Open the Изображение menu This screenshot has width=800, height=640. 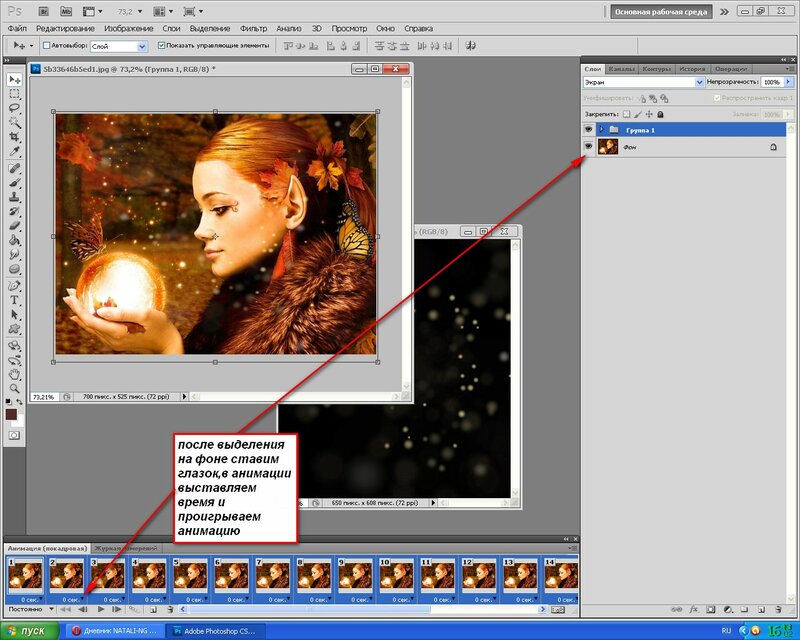pyautogui.click(x=129, y=29)
